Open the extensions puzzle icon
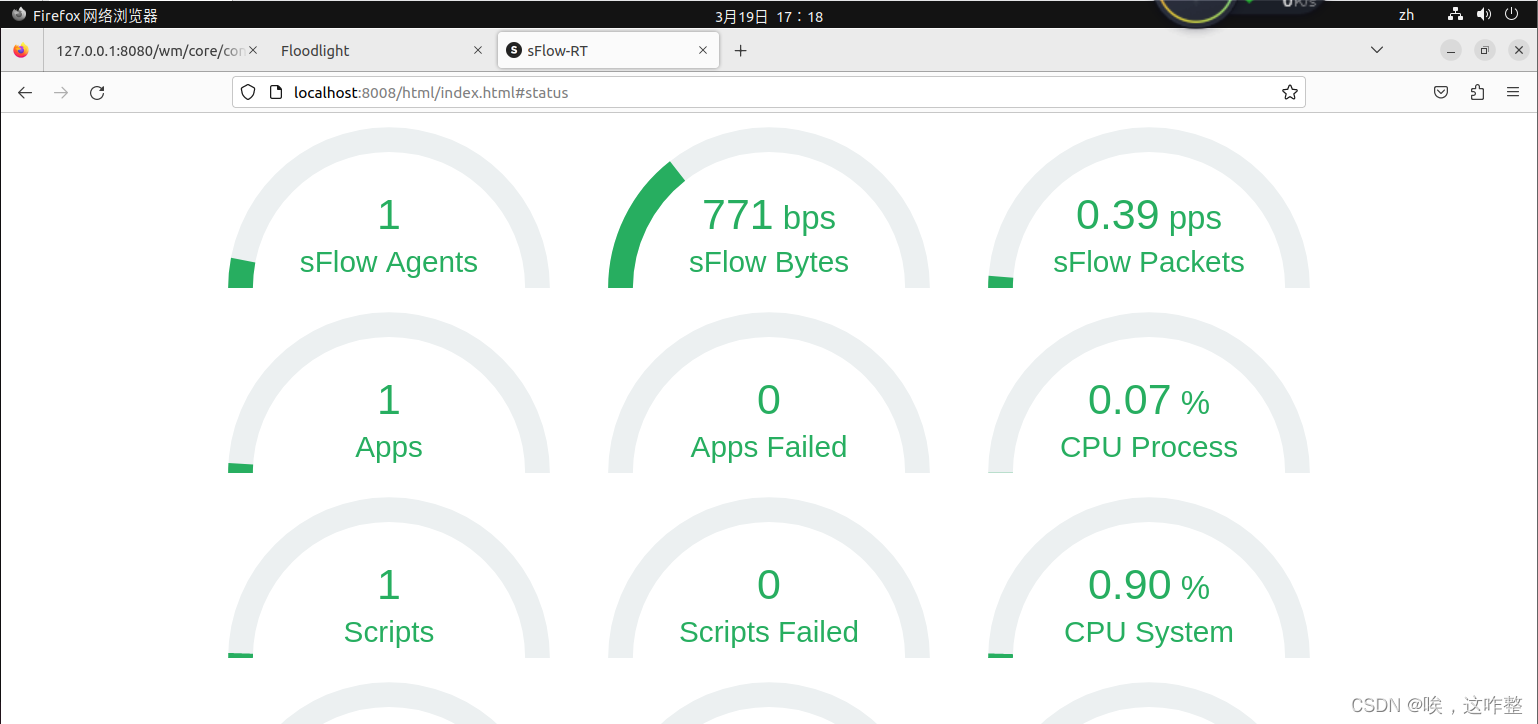Image resolution: width=1538 pixels, height=724 pixels. point(1477,92)
